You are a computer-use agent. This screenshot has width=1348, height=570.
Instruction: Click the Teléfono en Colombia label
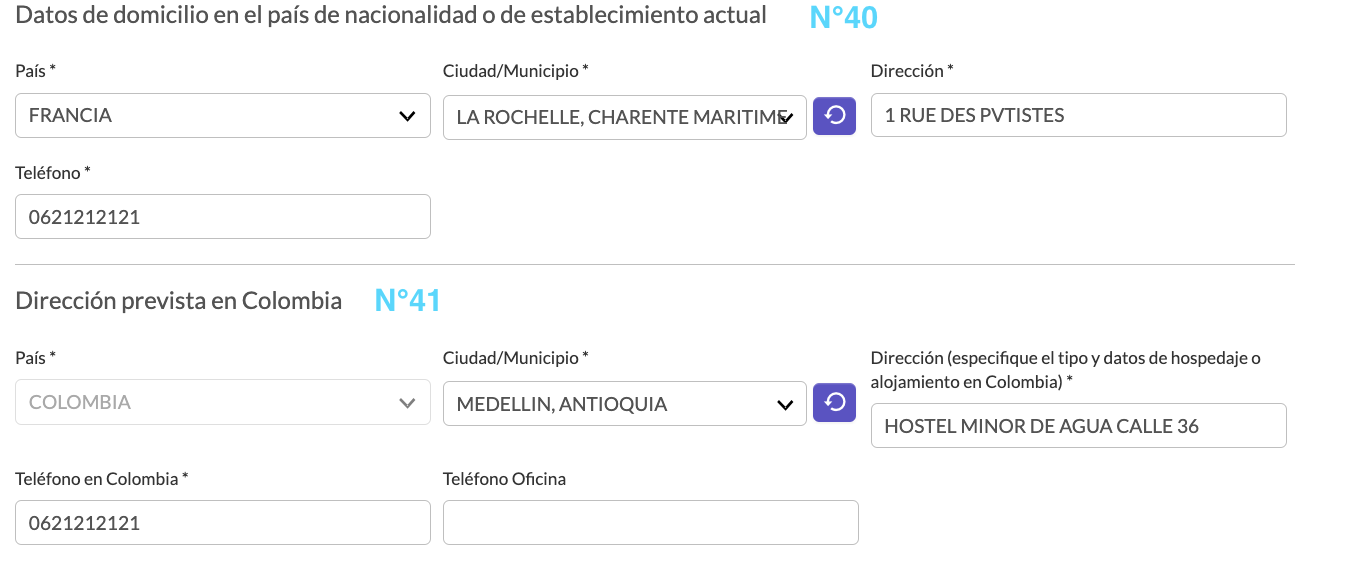(102, 479)
